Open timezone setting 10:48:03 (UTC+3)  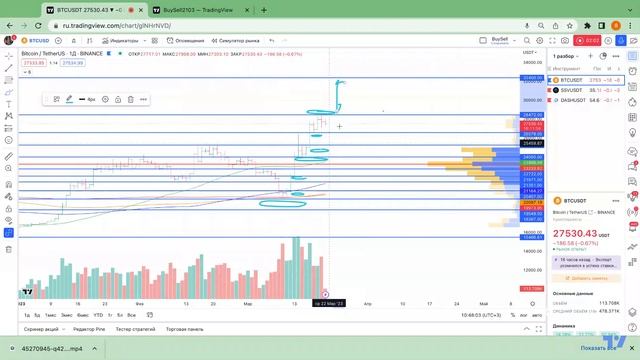[481, 315]
